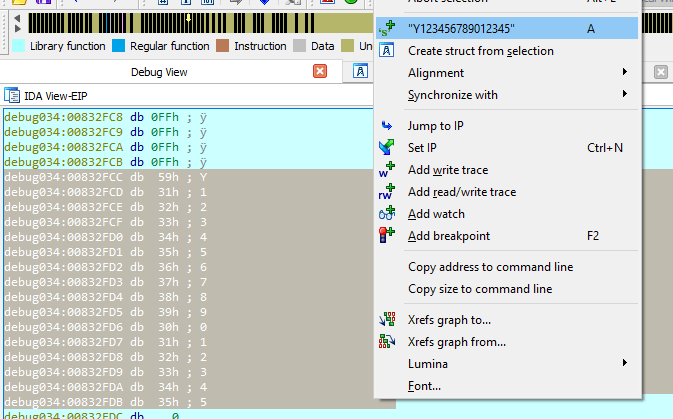Screen dimensions: 673x419
Task: Click the Regular function blue color swatch
Action: click(119, 46)
